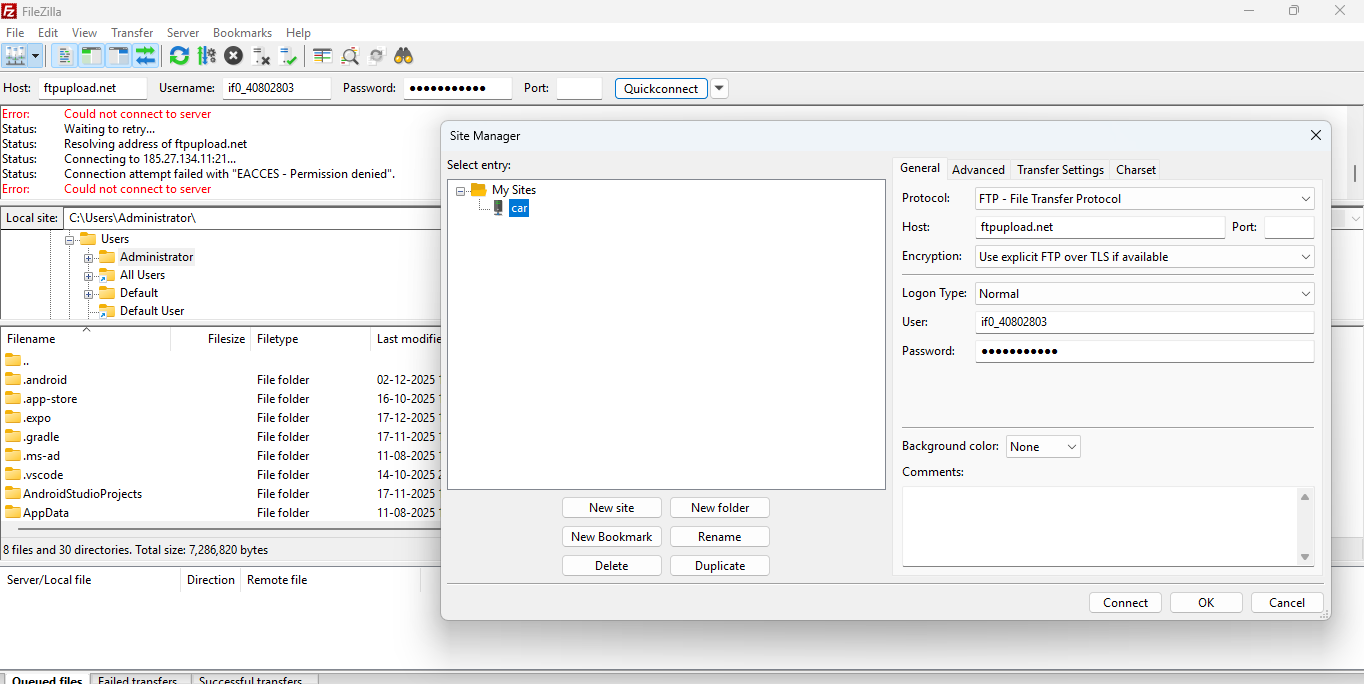The image size is (1364, 684).
Task: Open the Background color selector
Action: [1043, 447]
